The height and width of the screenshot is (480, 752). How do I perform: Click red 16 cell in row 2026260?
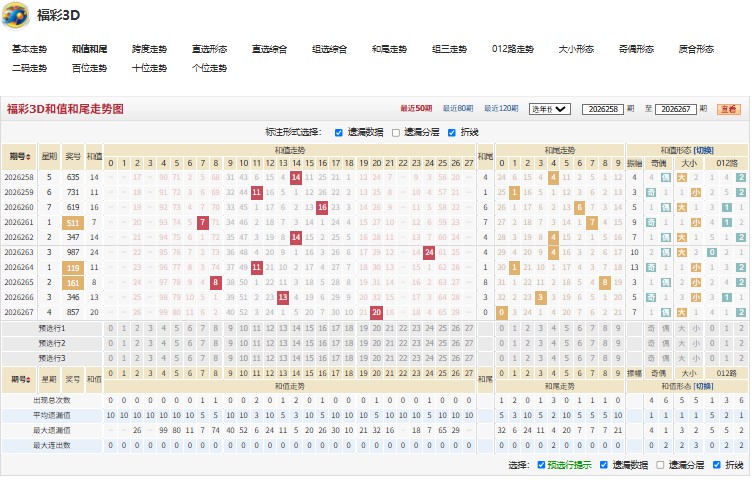click(322, 208)
